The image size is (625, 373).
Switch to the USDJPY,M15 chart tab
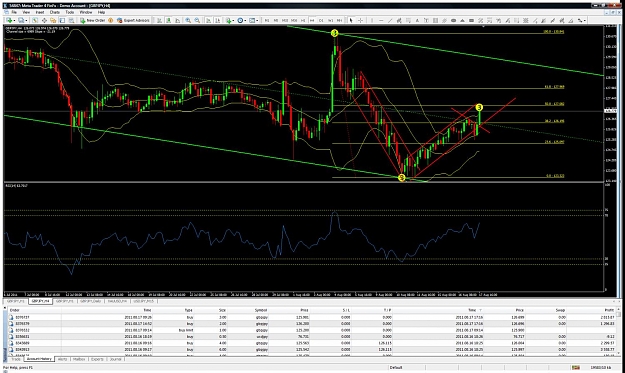[x=143, y=301]
